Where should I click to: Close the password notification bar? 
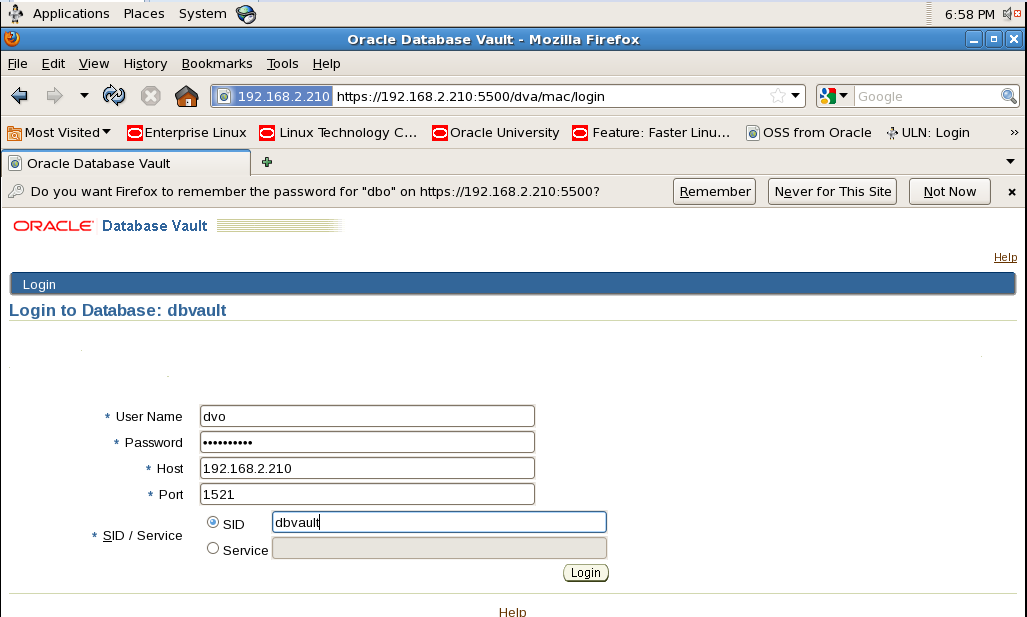(x=1012, y=192)
